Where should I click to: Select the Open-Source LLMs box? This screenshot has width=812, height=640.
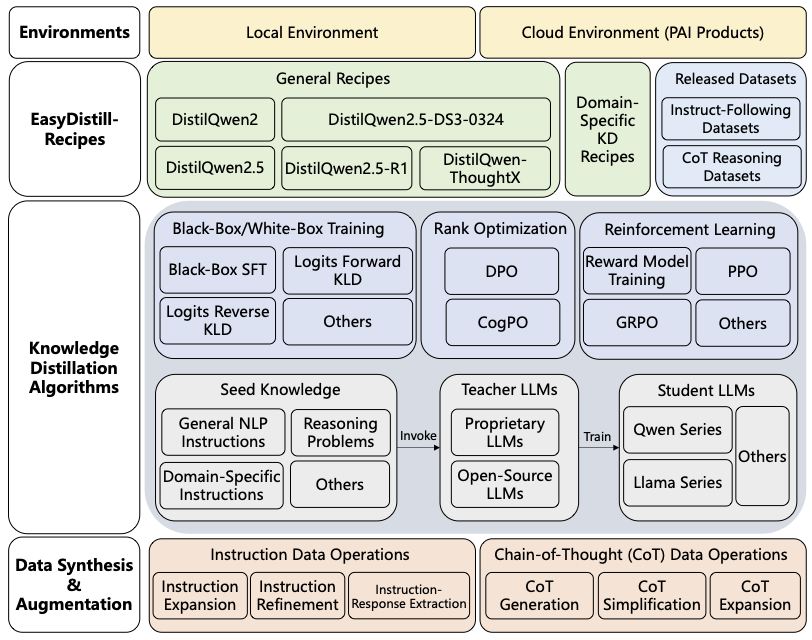tap(505, 484)
